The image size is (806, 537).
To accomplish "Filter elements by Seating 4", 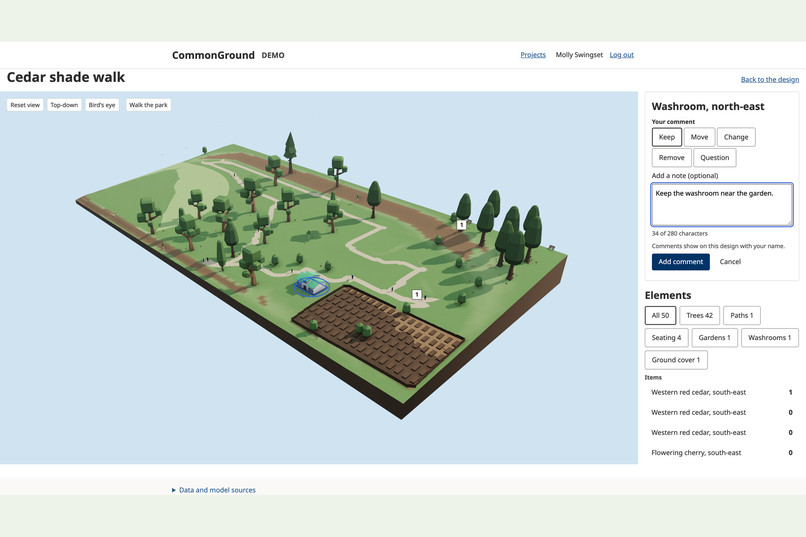I will (666, 338).
